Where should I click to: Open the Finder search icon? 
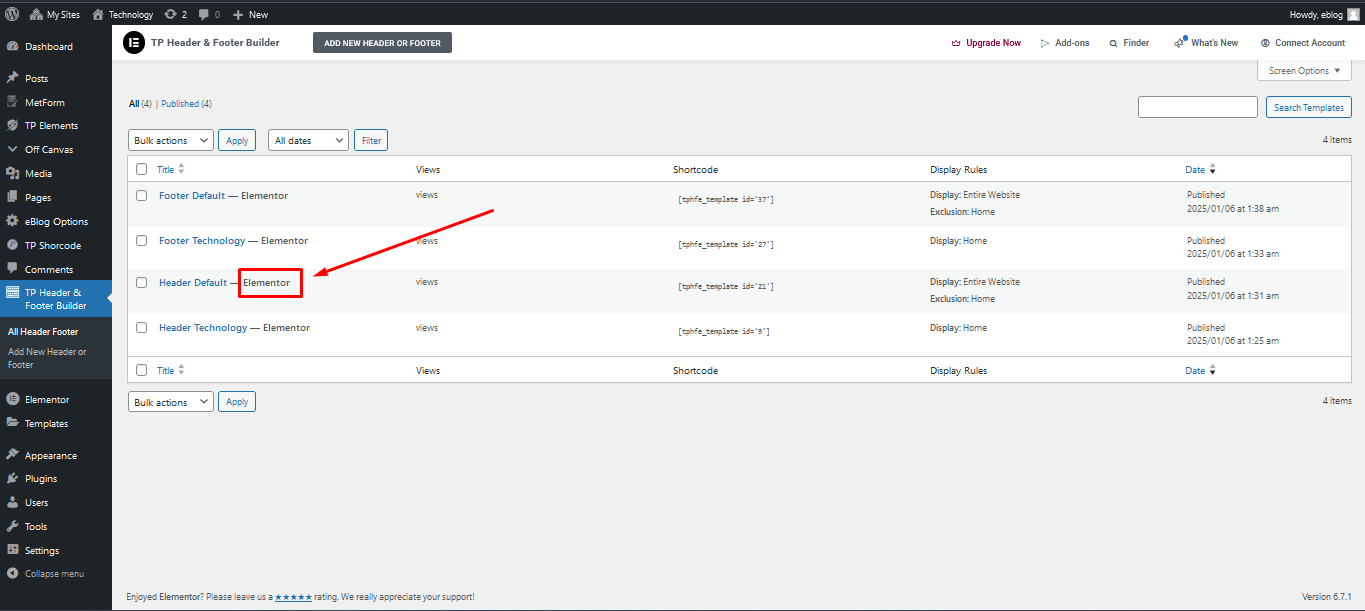(1113, 43)
